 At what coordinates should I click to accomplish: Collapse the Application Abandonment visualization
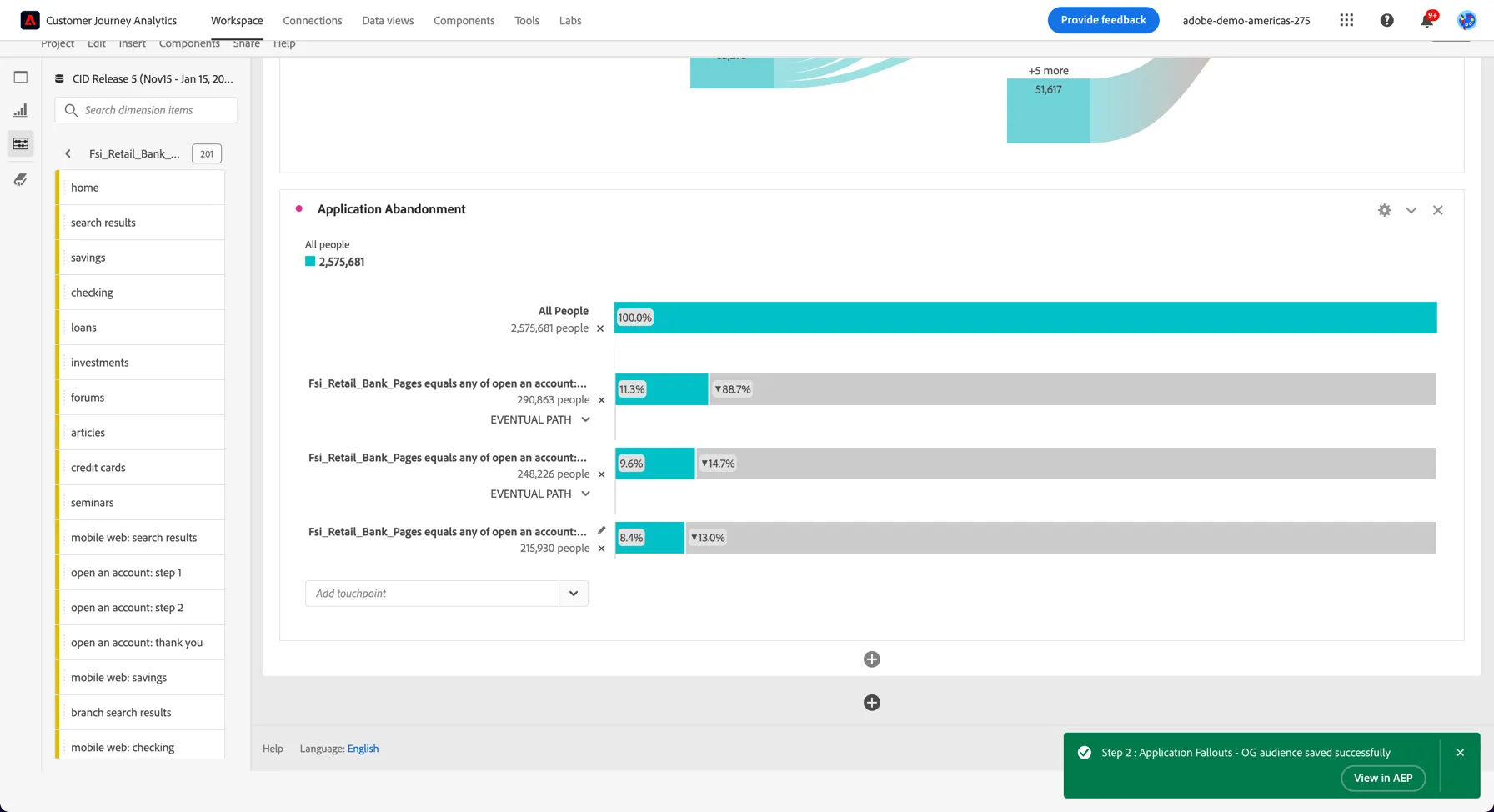tap(1411, 210)
